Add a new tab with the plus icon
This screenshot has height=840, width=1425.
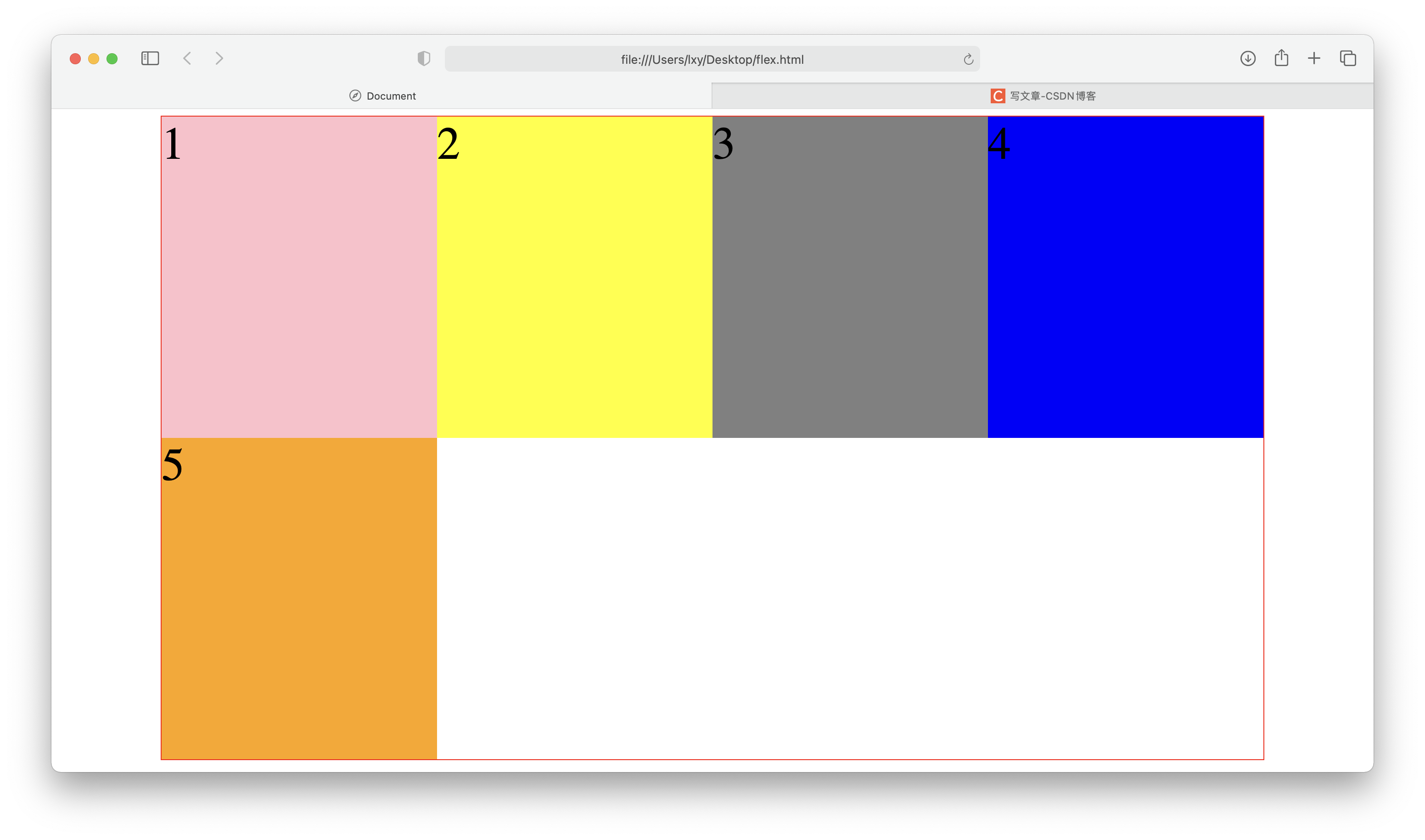(1314, 58)
